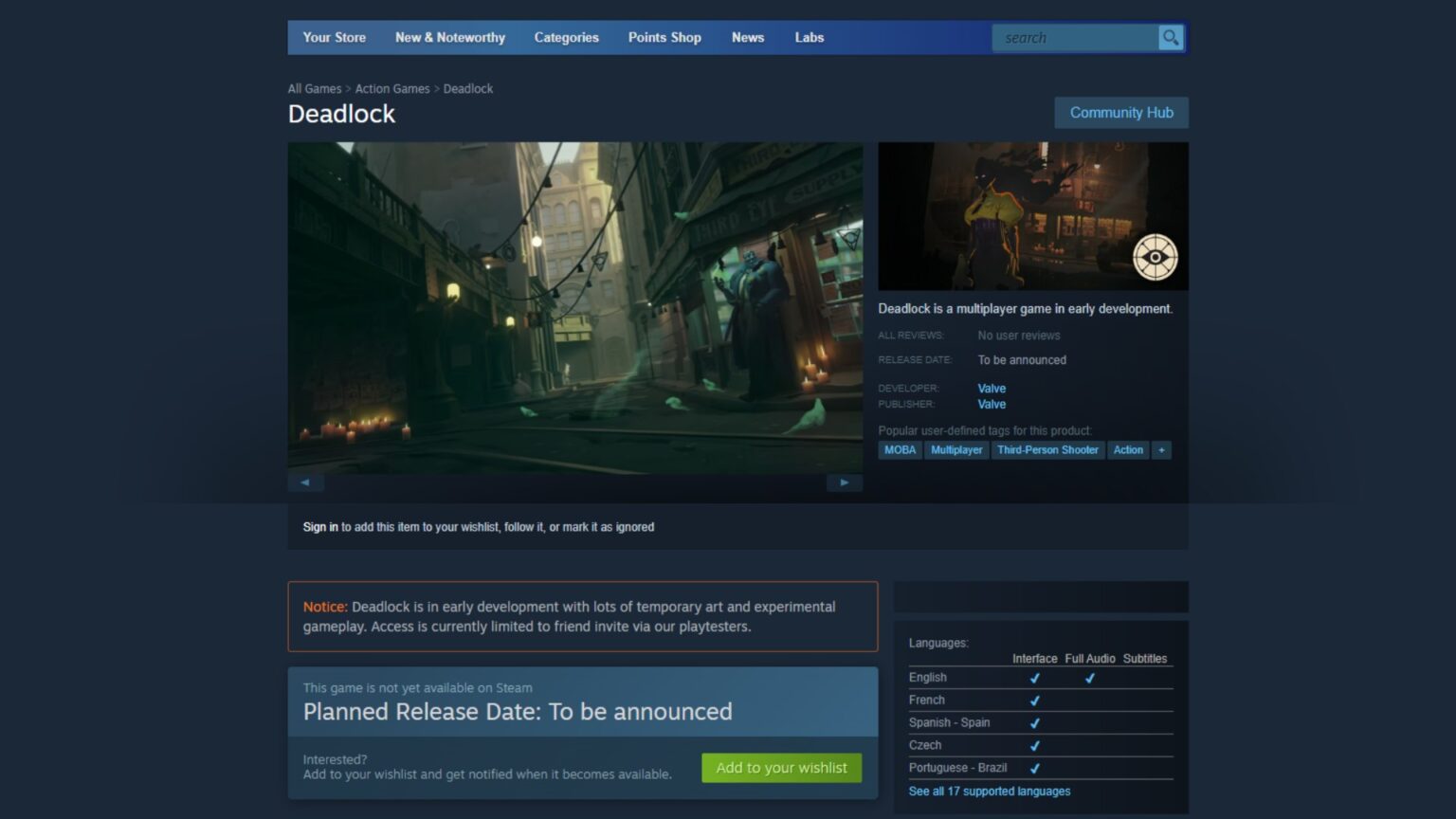1456x819 pixels.
Task: Click the next screenshot arrow
Action: pos(844,482)
